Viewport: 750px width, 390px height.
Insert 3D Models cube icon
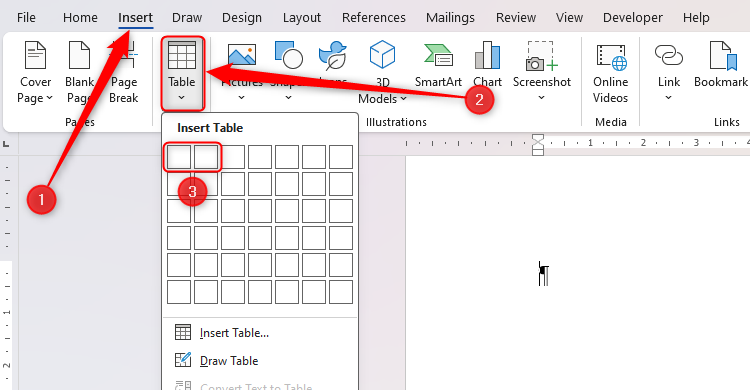click(383, 55)
